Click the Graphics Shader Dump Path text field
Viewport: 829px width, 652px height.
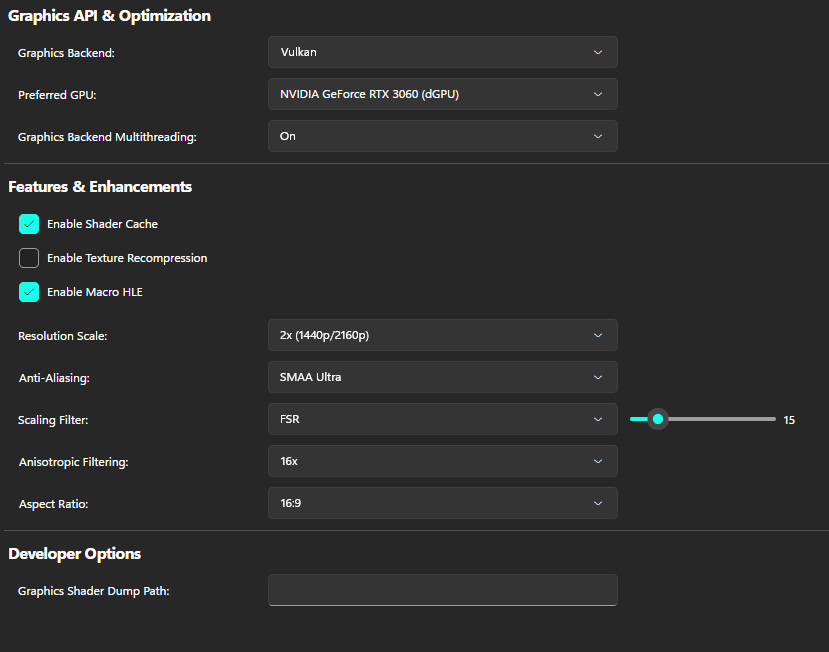click(442, 590)
